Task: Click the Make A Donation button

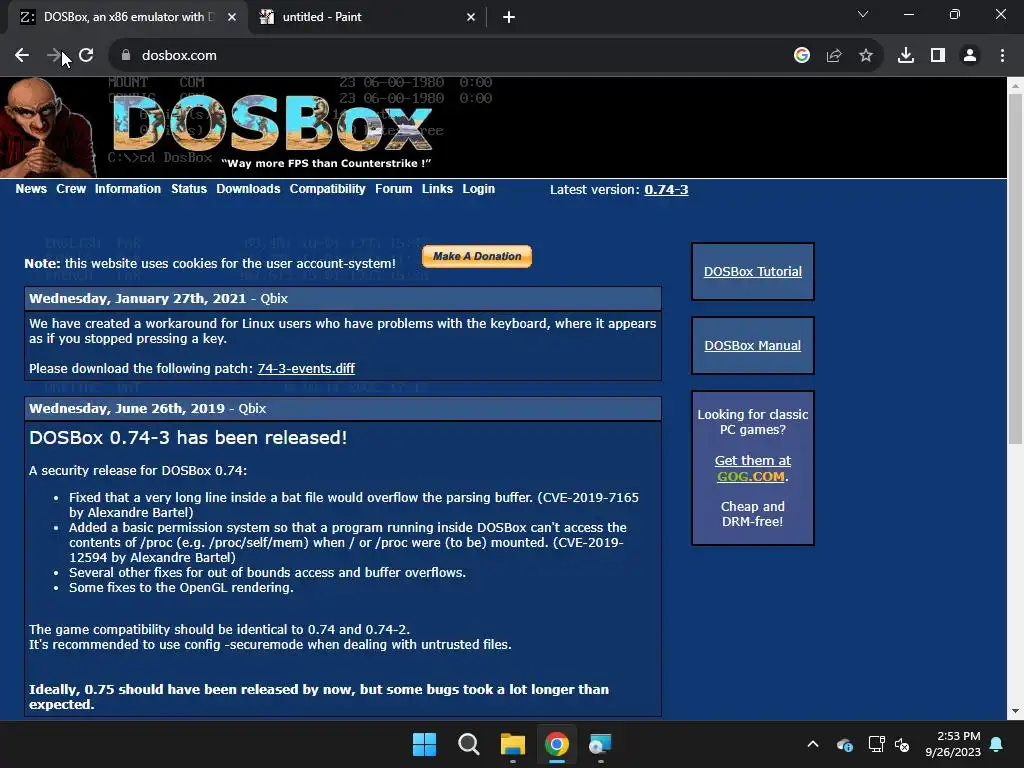Action: click(477, 256)
